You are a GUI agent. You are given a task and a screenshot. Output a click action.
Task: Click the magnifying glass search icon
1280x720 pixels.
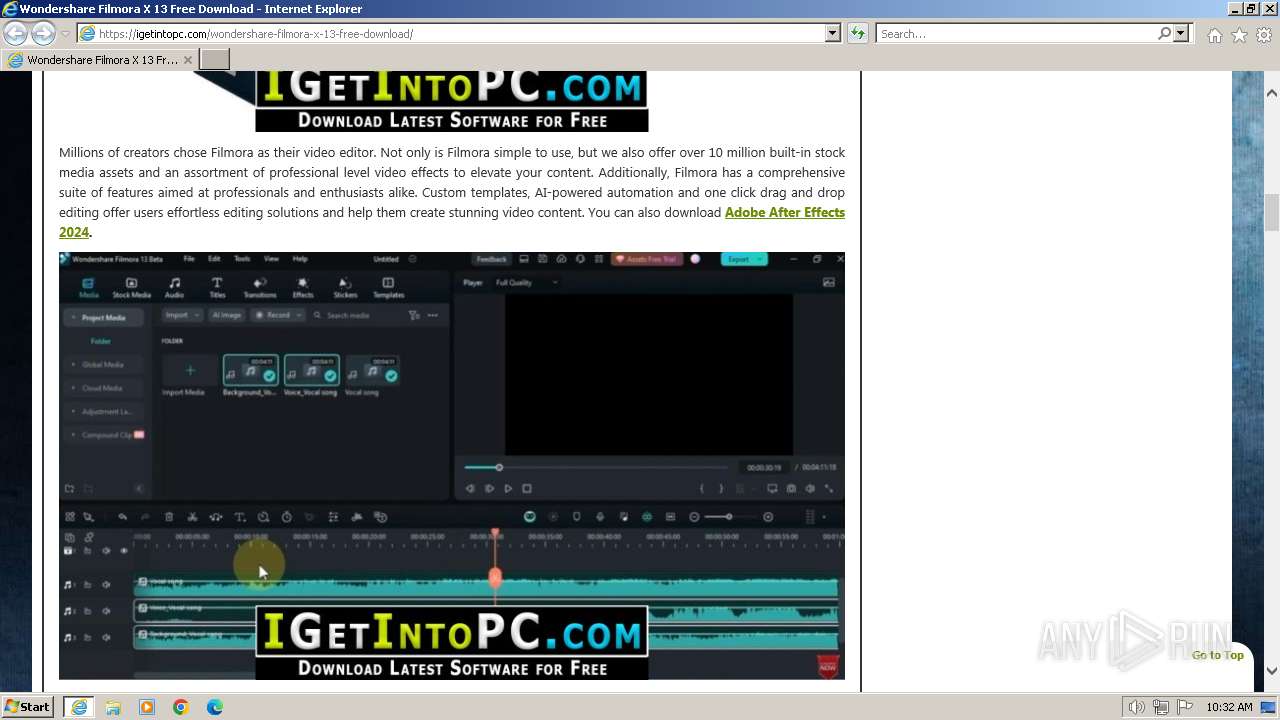click(1164, 33)
